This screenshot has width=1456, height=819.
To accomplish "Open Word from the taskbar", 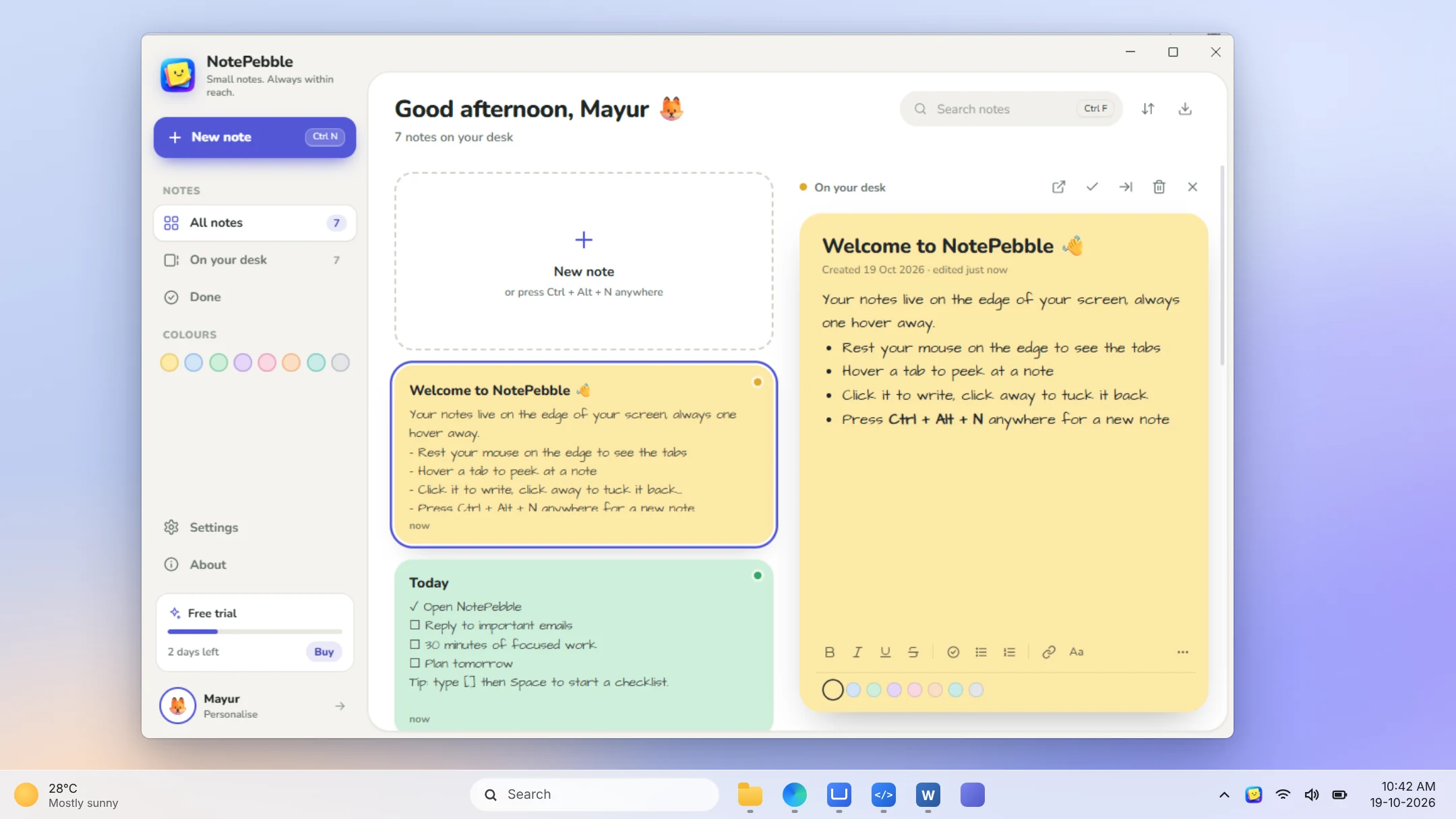I will coord(928,795).
